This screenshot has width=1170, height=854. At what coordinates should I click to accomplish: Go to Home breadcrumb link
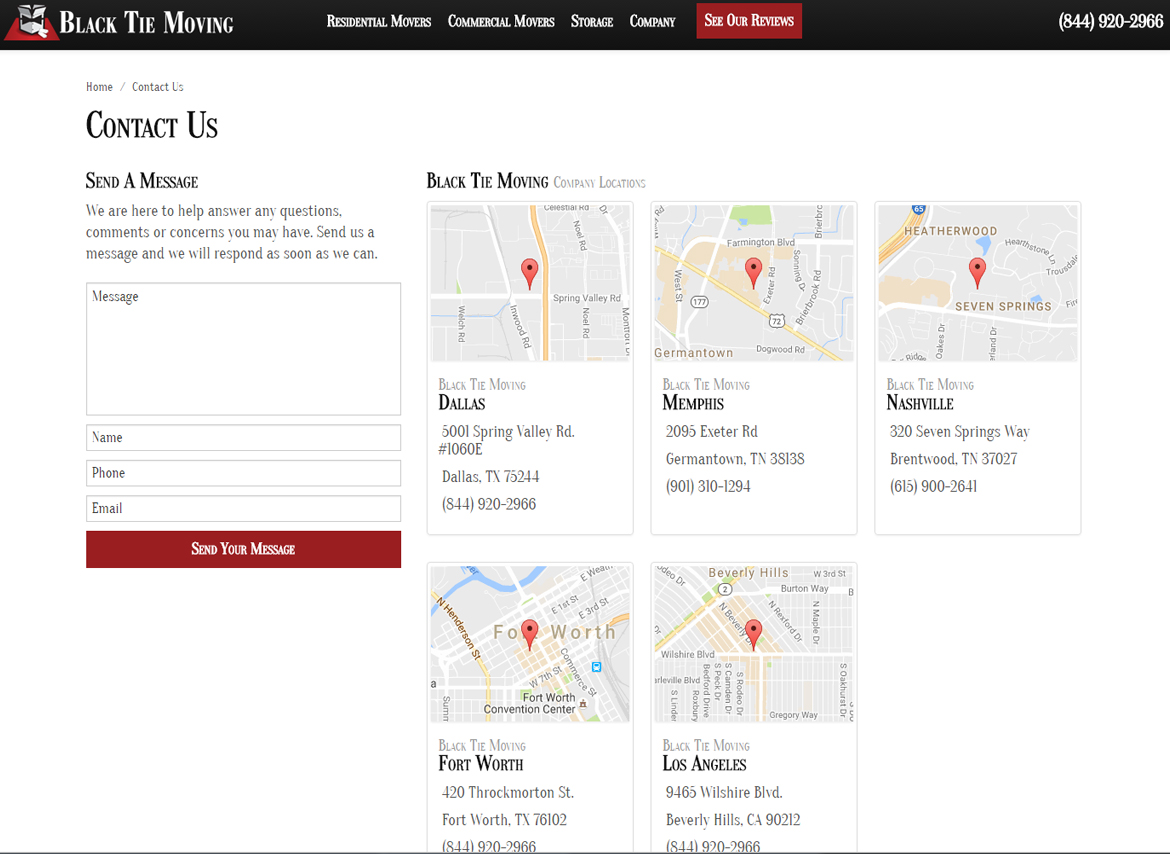[x=99, y=87]
